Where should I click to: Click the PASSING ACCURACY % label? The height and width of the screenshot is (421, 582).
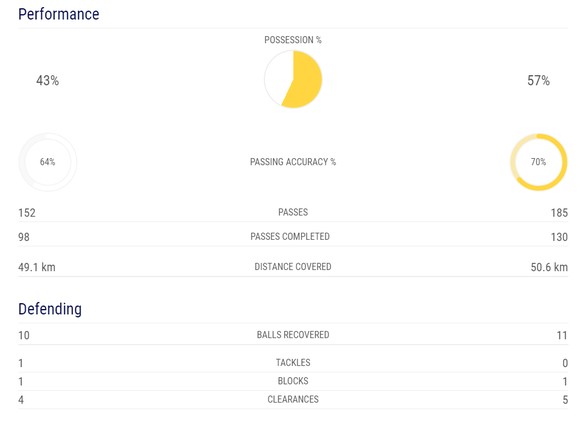point(293,162)
